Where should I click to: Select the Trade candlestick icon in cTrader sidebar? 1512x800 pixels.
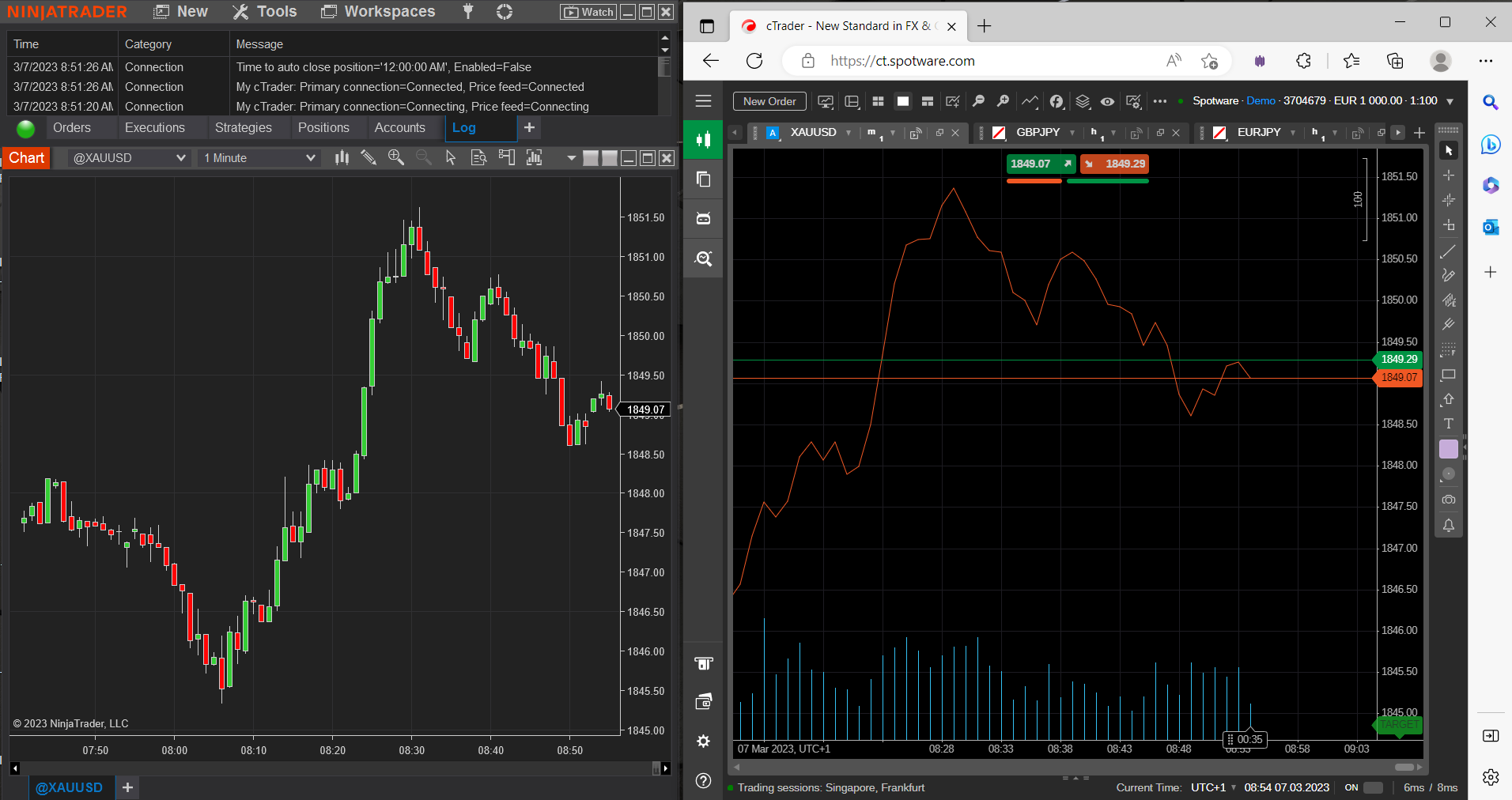702,139
